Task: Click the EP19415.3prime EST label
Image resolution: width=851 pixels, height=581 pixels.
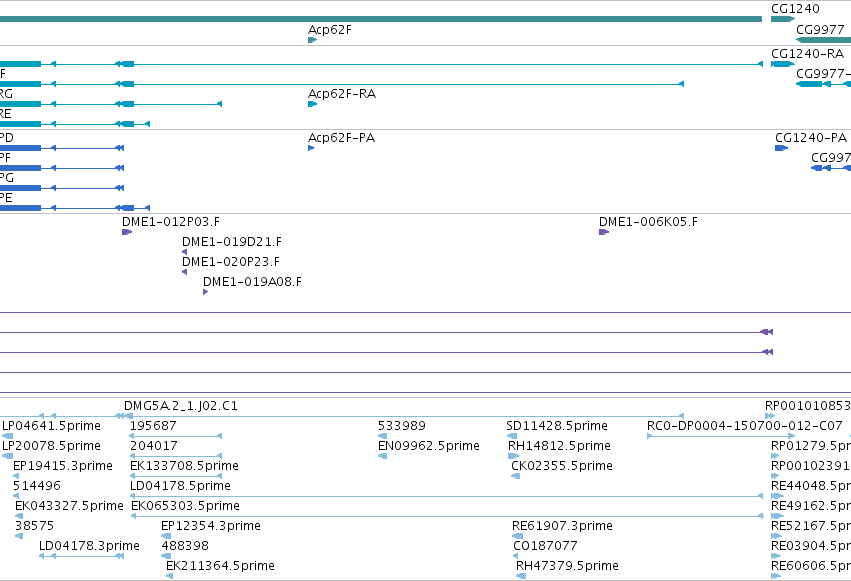Action: 63,466
